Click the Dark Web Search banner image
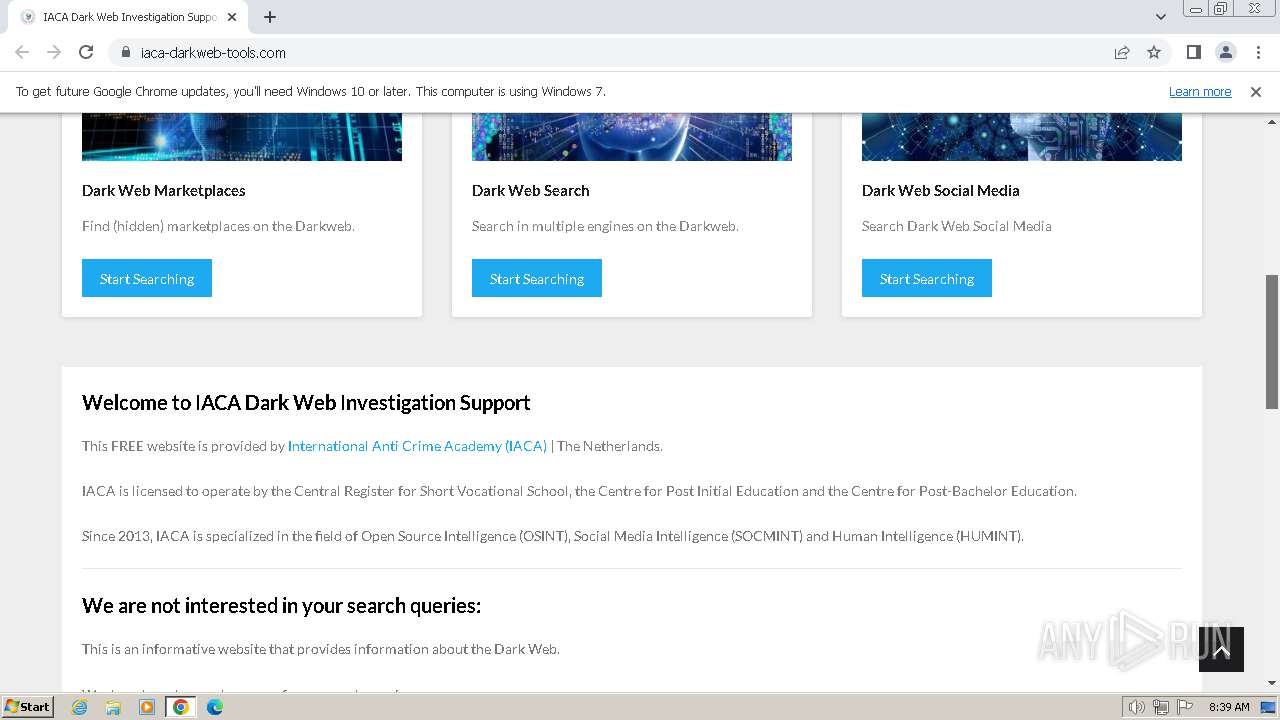 point(632,137)
